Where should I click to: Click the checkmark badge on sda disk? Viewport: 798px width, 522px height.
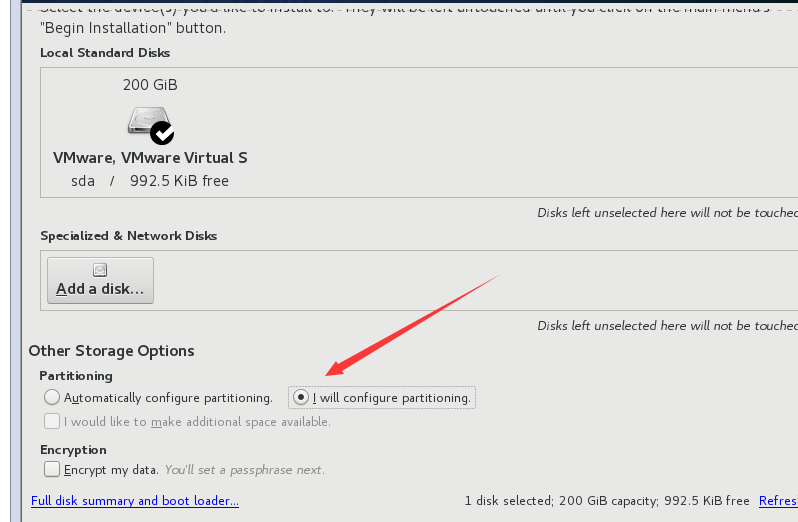tap(162, 133)
